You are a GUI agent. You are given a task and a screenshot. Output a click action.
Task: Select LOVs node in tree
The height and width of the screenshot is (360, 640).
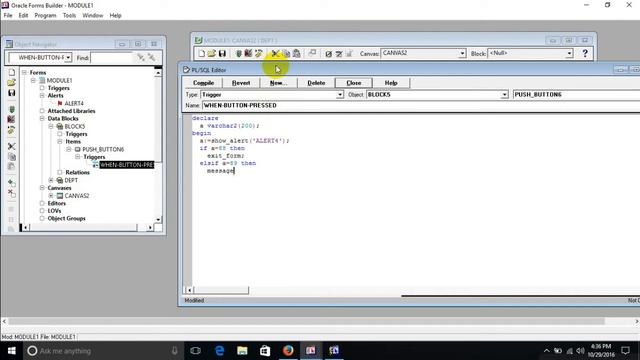click(x=54, y=211)
